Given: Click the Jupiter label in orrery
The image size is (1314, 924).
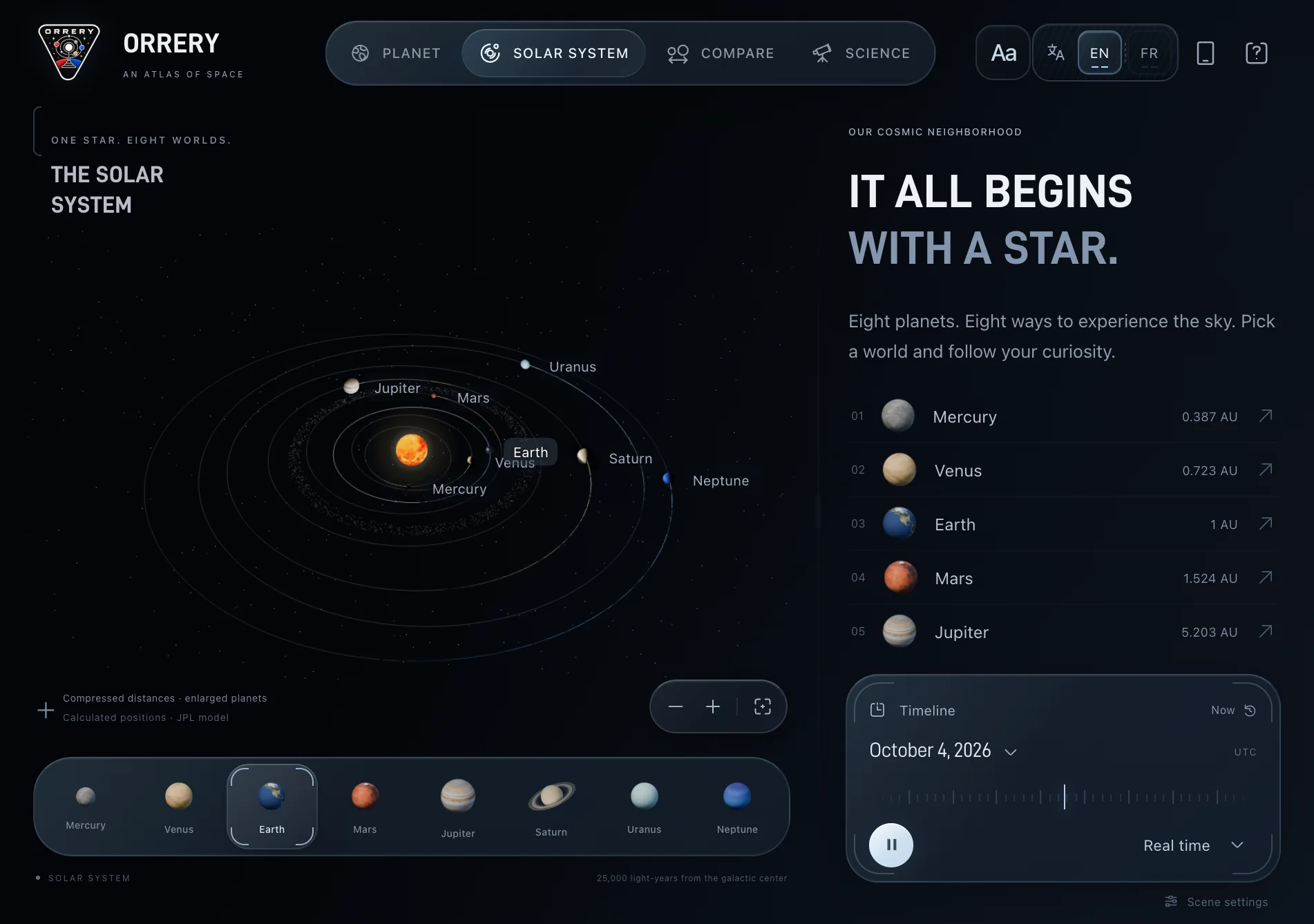Looking at the screenshot, I should coord(397,388).
